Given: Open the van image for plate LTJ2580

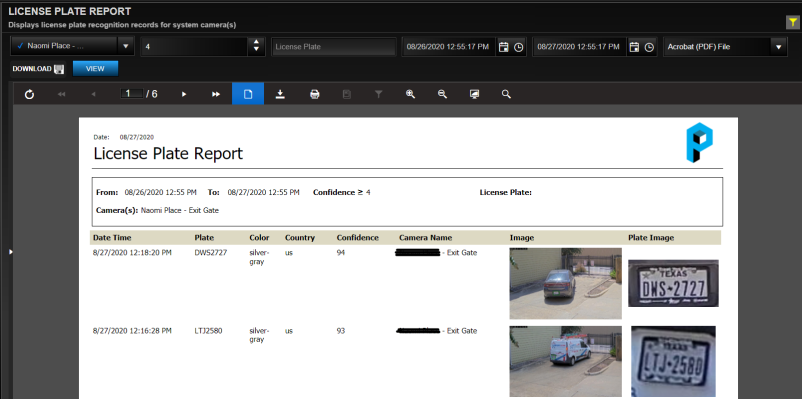Looking at the screenshot, I should [x=565, y=361].
